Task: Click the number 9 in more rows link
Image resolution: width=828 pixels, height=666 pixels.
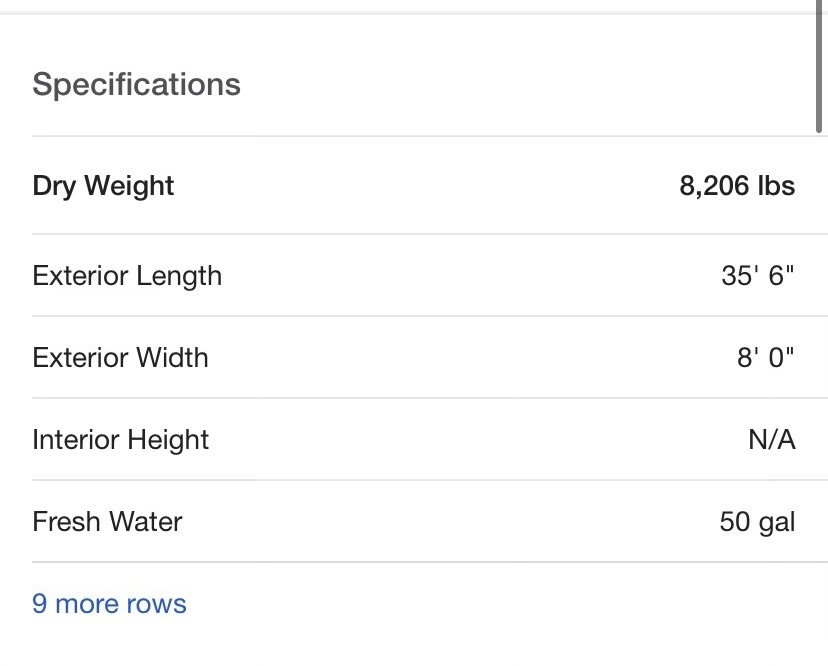Action: coord(40,604)
